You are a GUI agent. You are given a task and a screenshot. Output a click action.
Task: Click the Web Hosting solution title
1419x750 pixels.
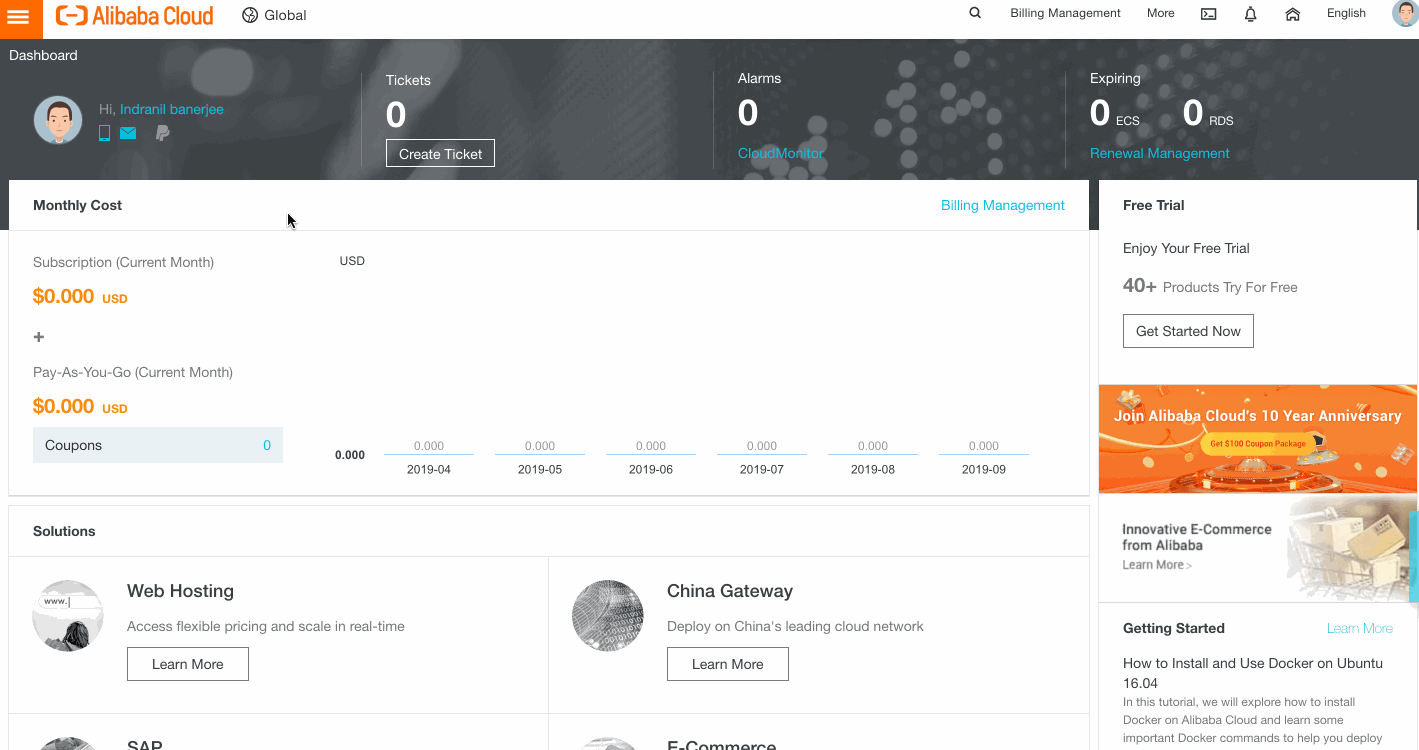tap(180, 591)
